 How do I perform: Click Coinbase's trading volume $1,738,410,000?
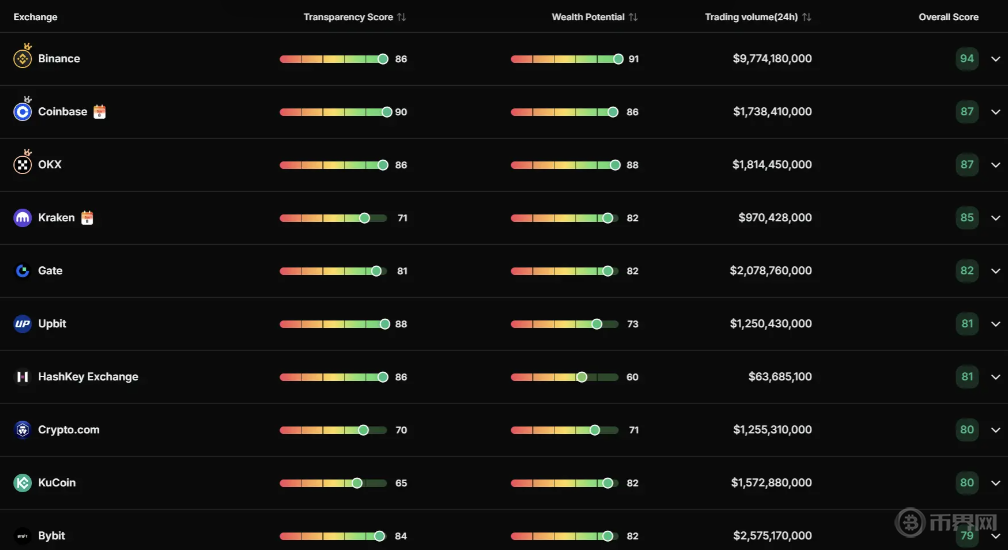click(772, 112)
